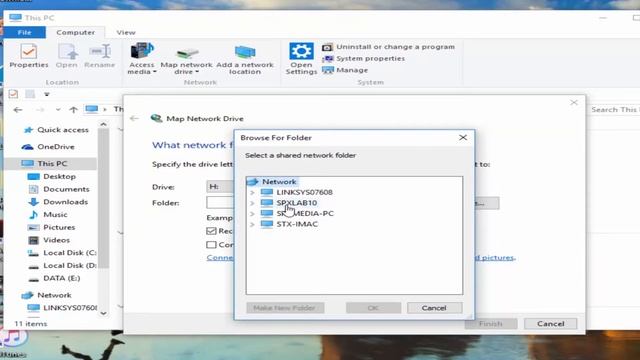
Task: Close the Map Network Drive window
Action: click(574, 103)
